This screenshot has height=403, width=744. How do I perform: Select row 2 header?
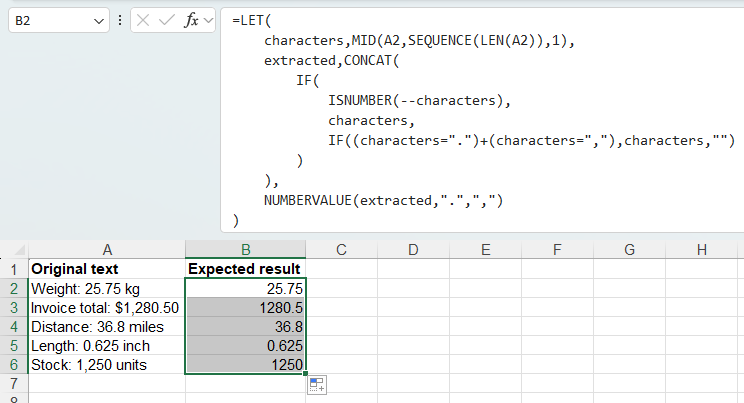pos(14,289)
